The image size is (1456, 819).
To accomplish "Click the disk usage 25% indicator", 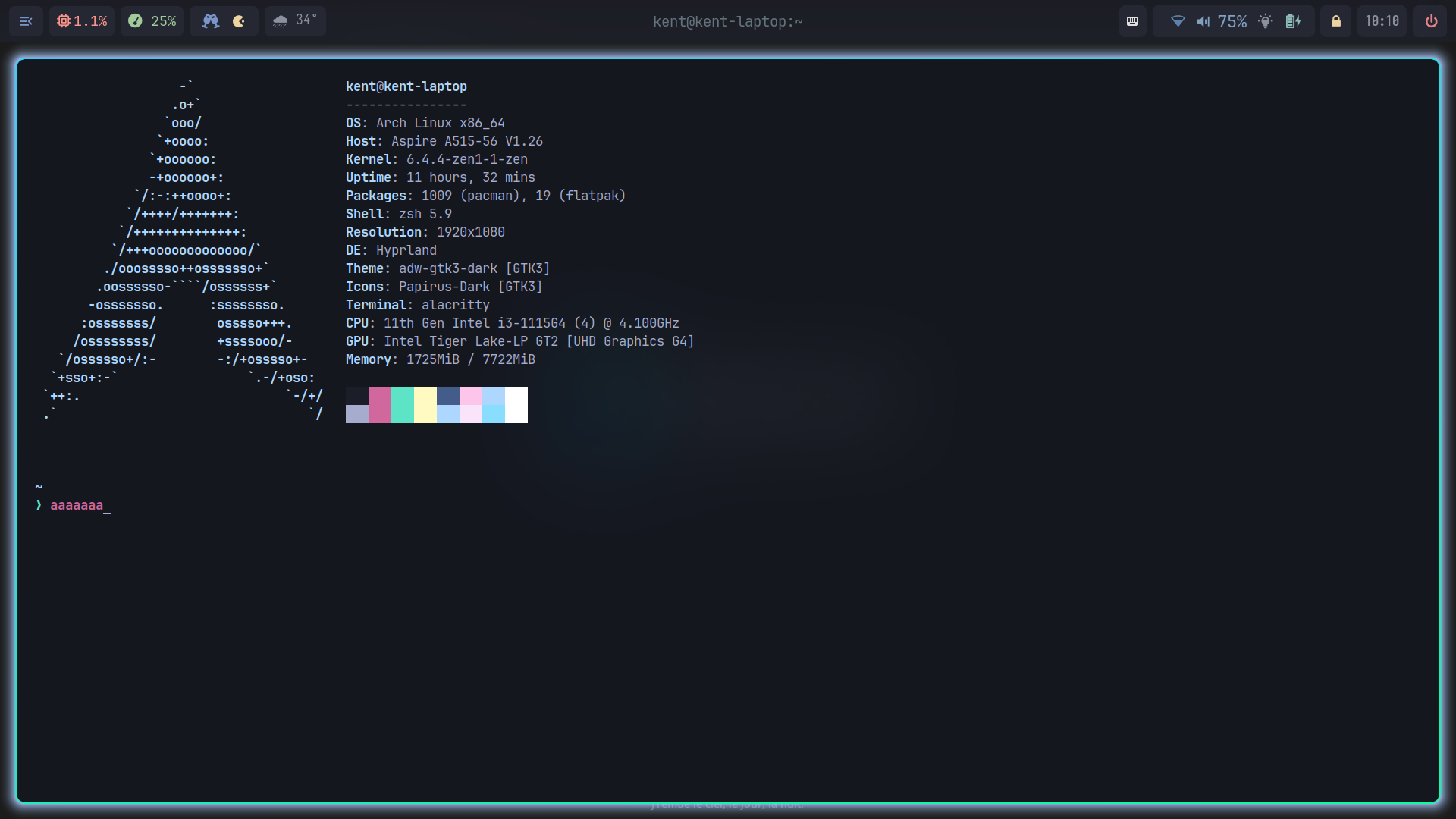I will click(x=152, y=21).
